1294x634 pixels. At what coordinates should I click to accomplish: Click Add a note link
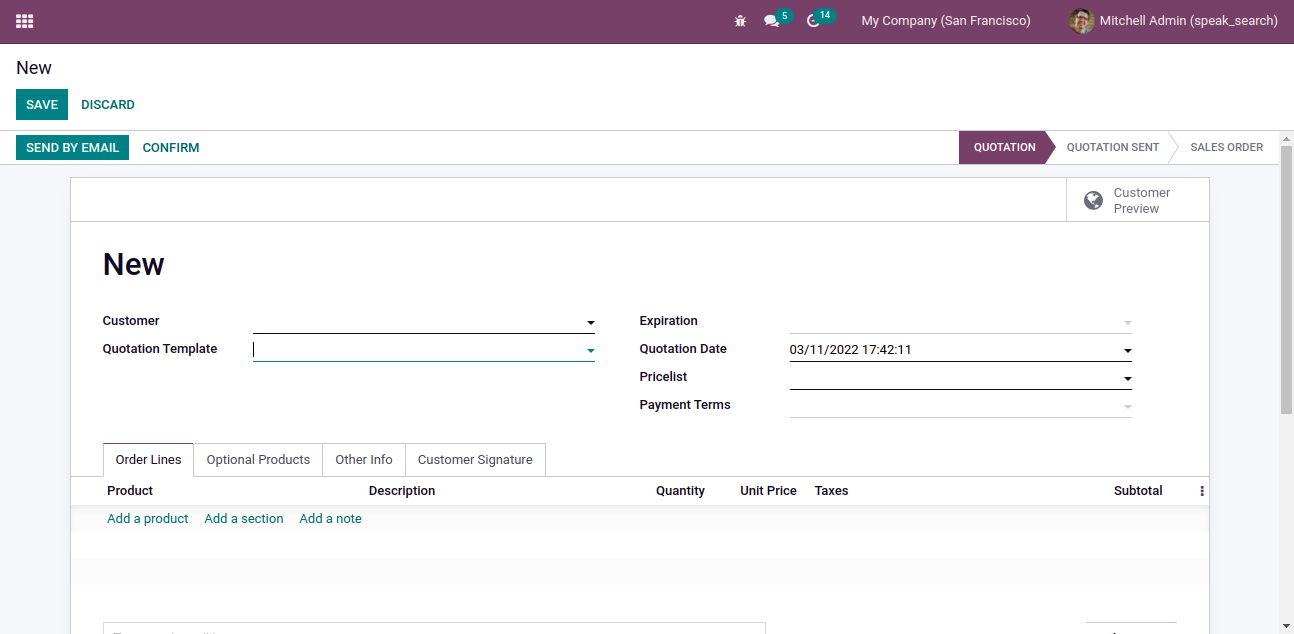click(330, 519)
